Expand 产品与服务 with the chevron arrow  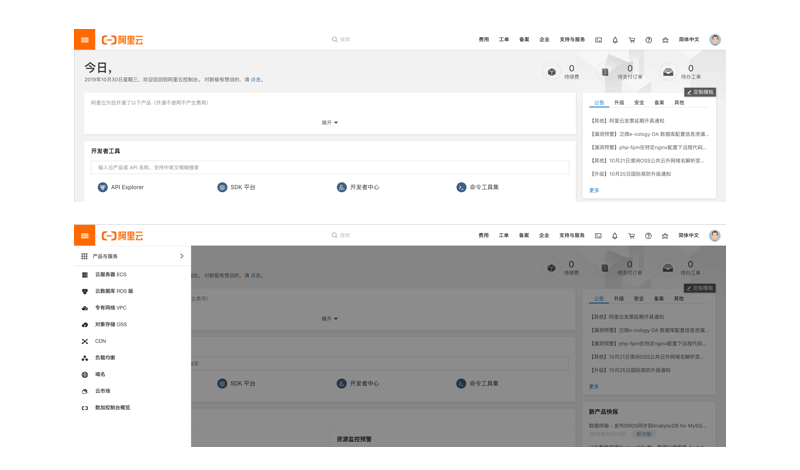click(182, 256)
